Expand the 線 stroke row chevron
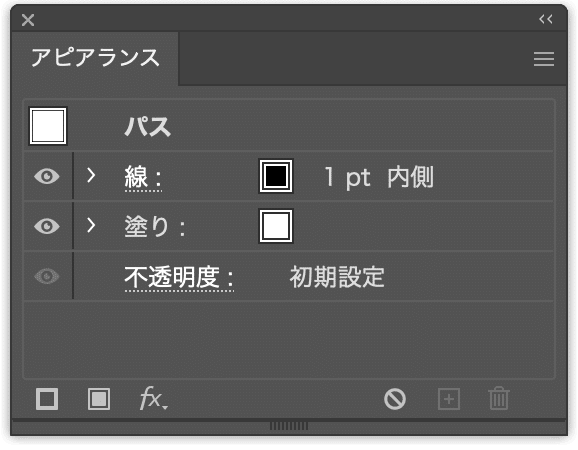The image size is (578, 450). pos(91,175)
